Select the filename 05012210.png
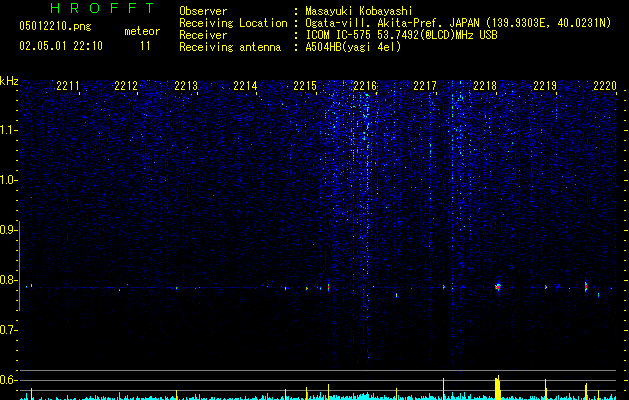Viewport: 629px width, 400px height. pos(55,26)
